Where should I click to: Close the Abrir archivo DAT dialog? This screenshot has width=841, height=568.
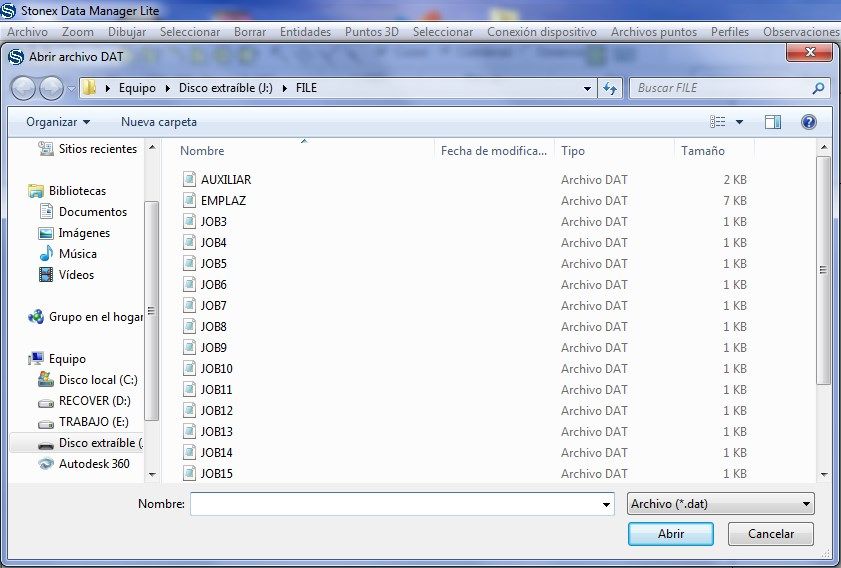pos(809,52)
